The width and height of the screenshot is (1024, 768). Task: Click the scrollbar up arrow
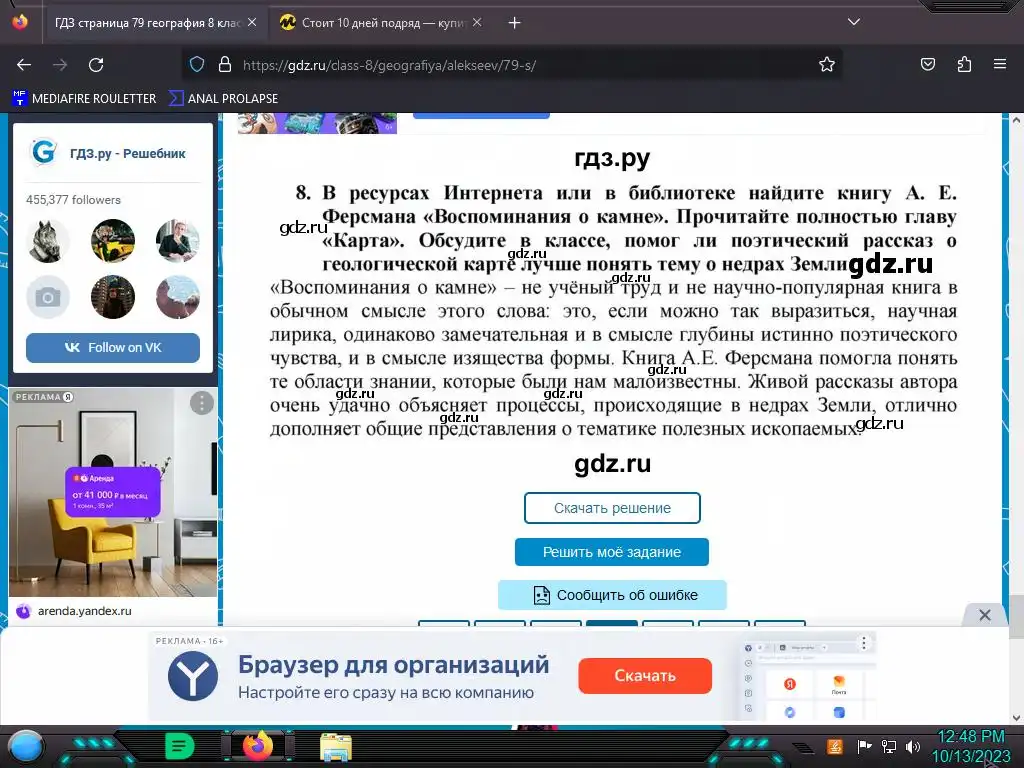point(1016,121)
